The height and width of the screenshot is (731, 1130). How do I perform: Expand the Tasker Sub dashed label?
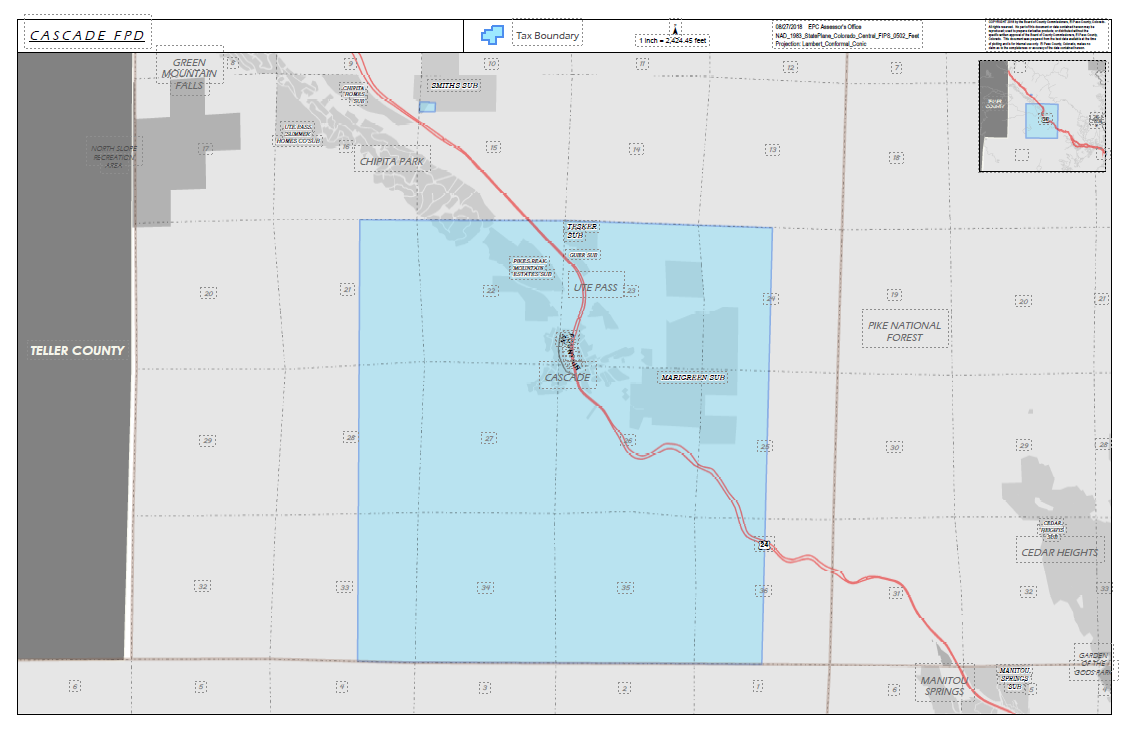click(x=580, y=229)
